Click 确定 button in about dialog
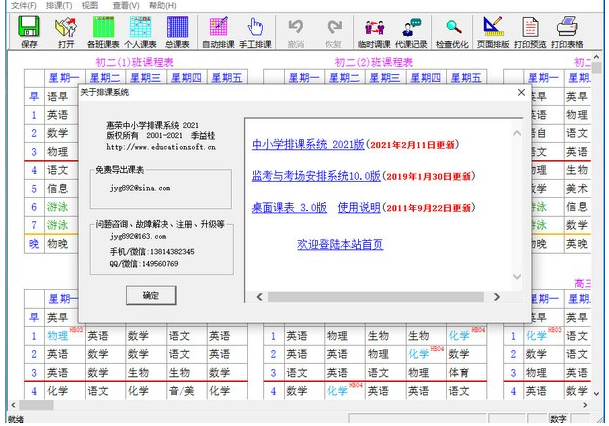 (151, 296)
